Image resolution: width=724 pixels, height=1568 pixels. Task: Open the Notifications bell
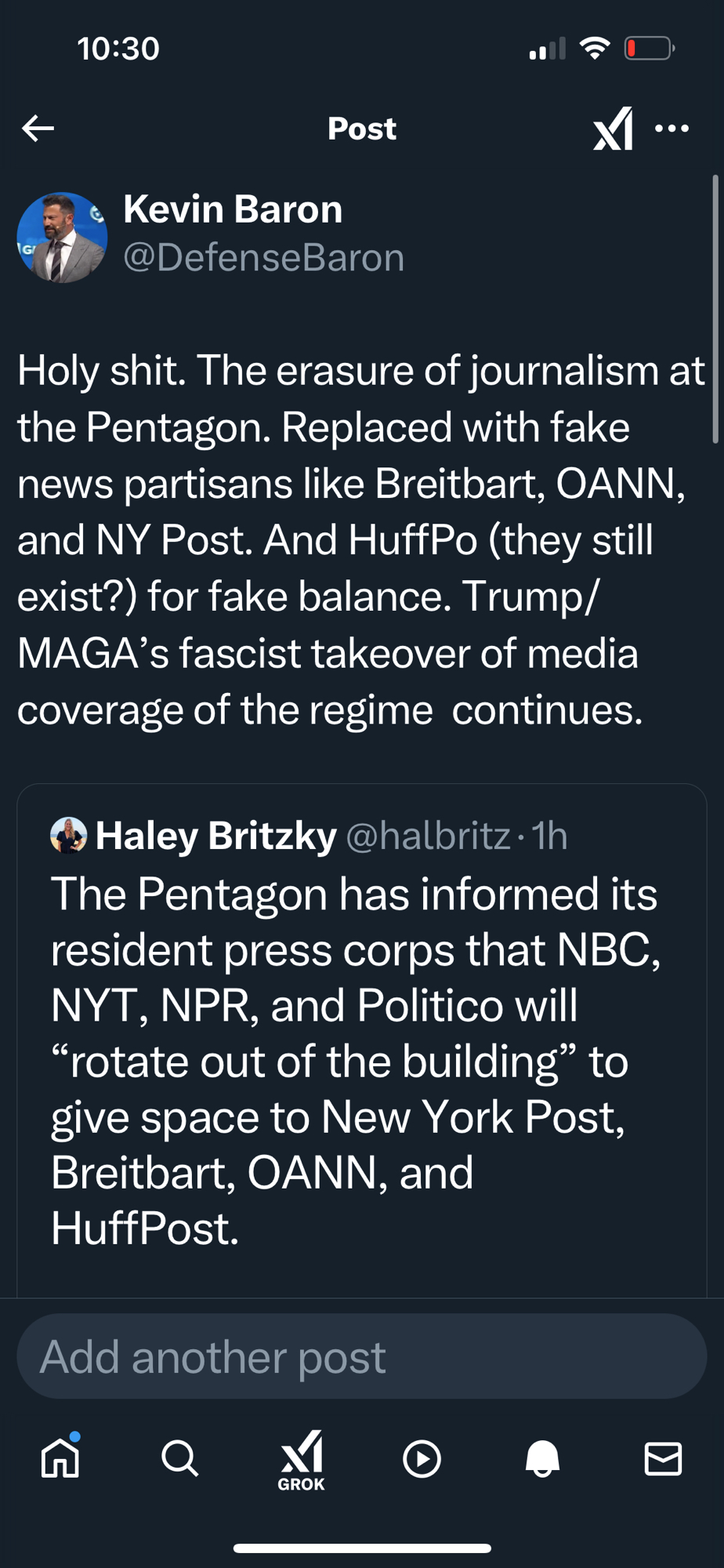542,1458
